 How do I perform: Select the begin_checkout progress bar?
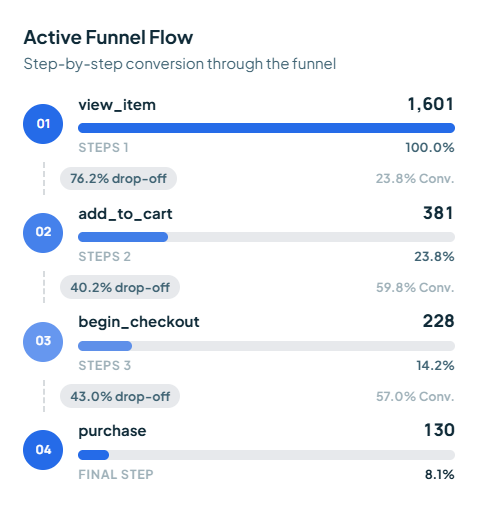[266, 346]
